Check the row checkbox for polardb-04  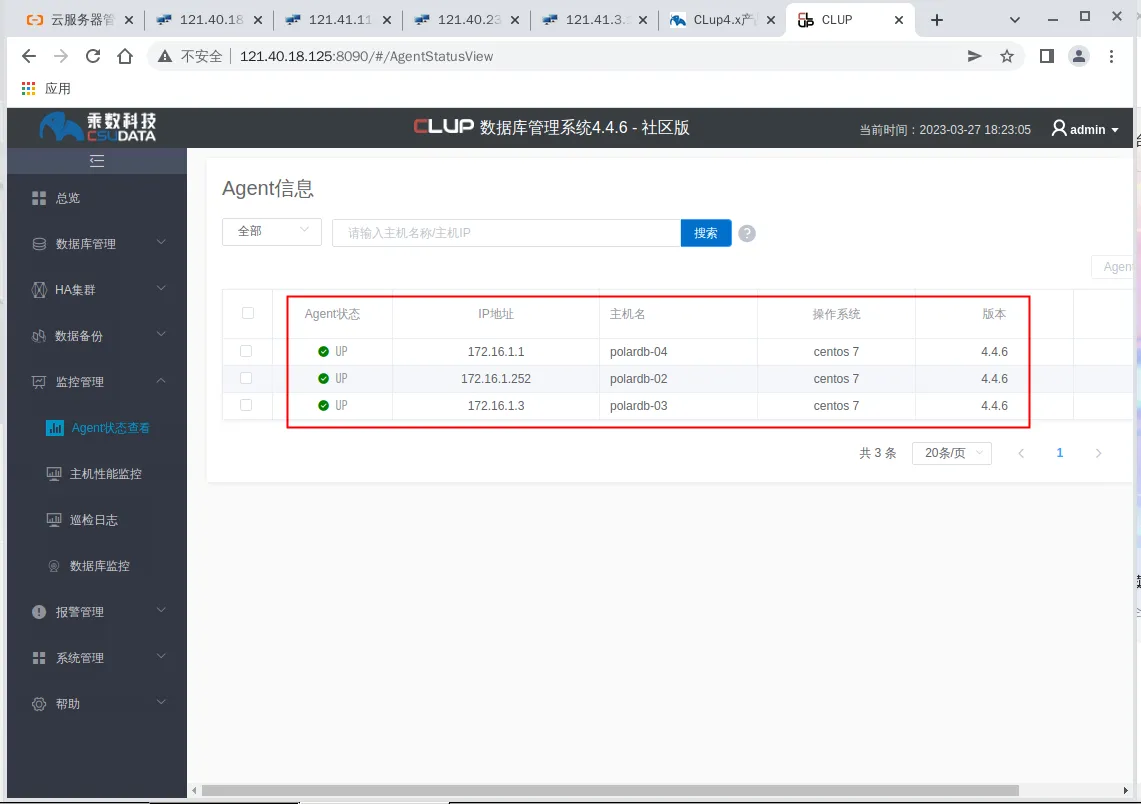246,351
